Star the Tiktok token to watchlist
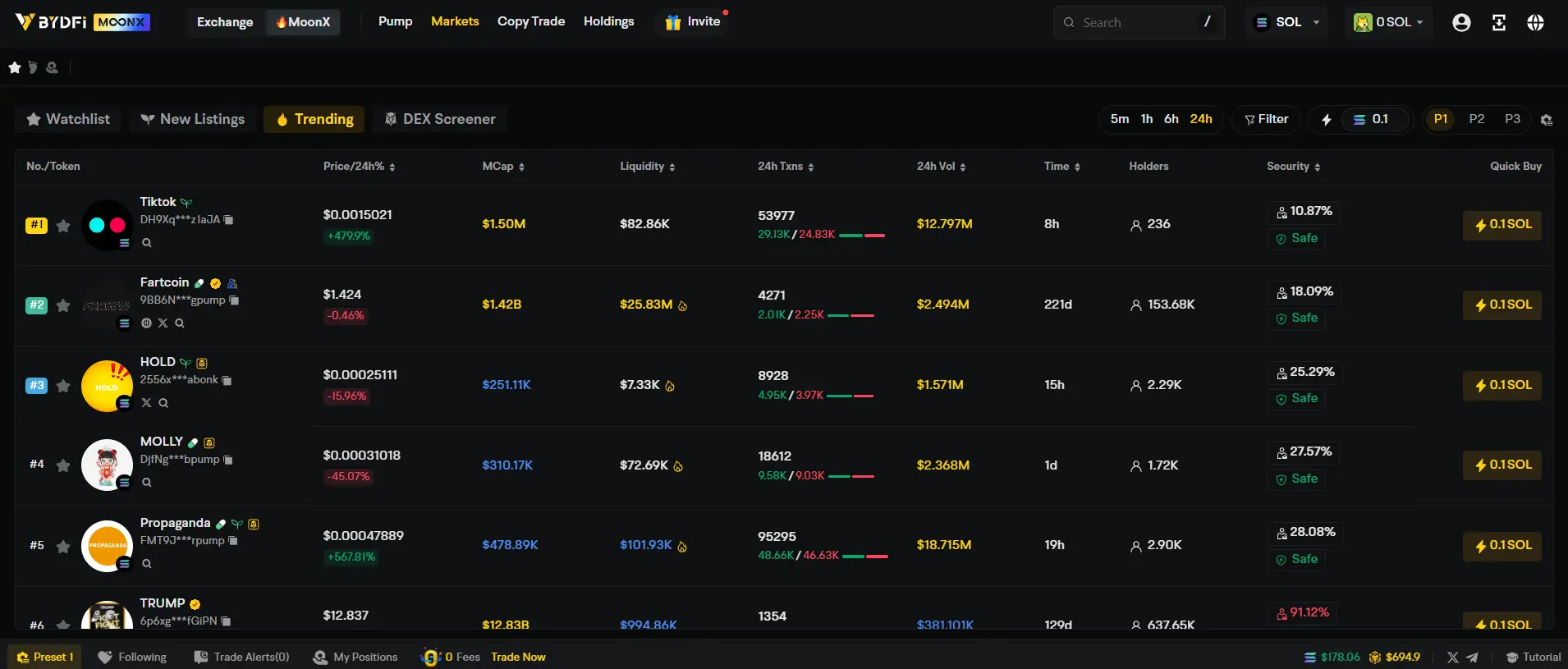Image resolution: width=1568 pixels, height=669 pixels. point(63,226)
